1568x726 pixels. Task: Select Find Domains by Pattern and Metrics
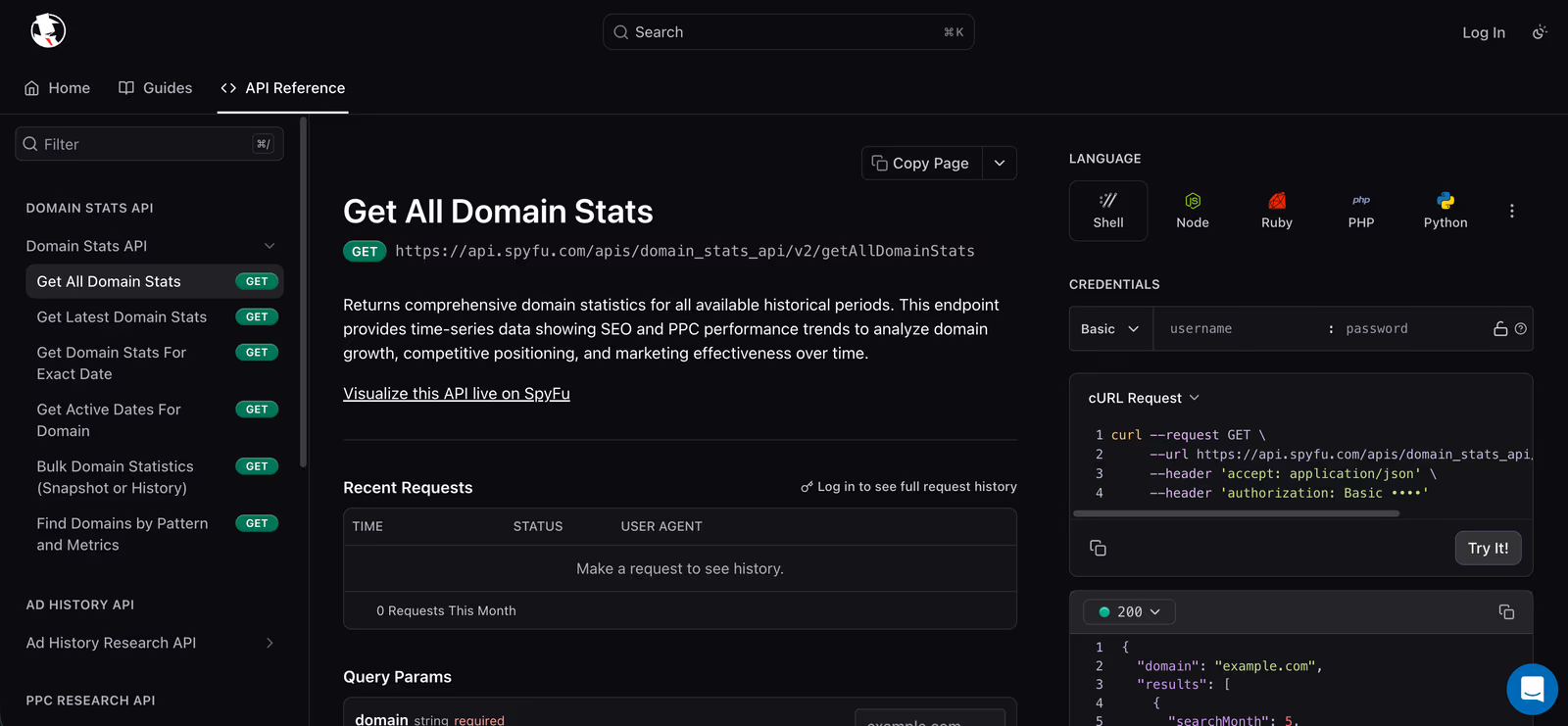click(x=155, y=534)
